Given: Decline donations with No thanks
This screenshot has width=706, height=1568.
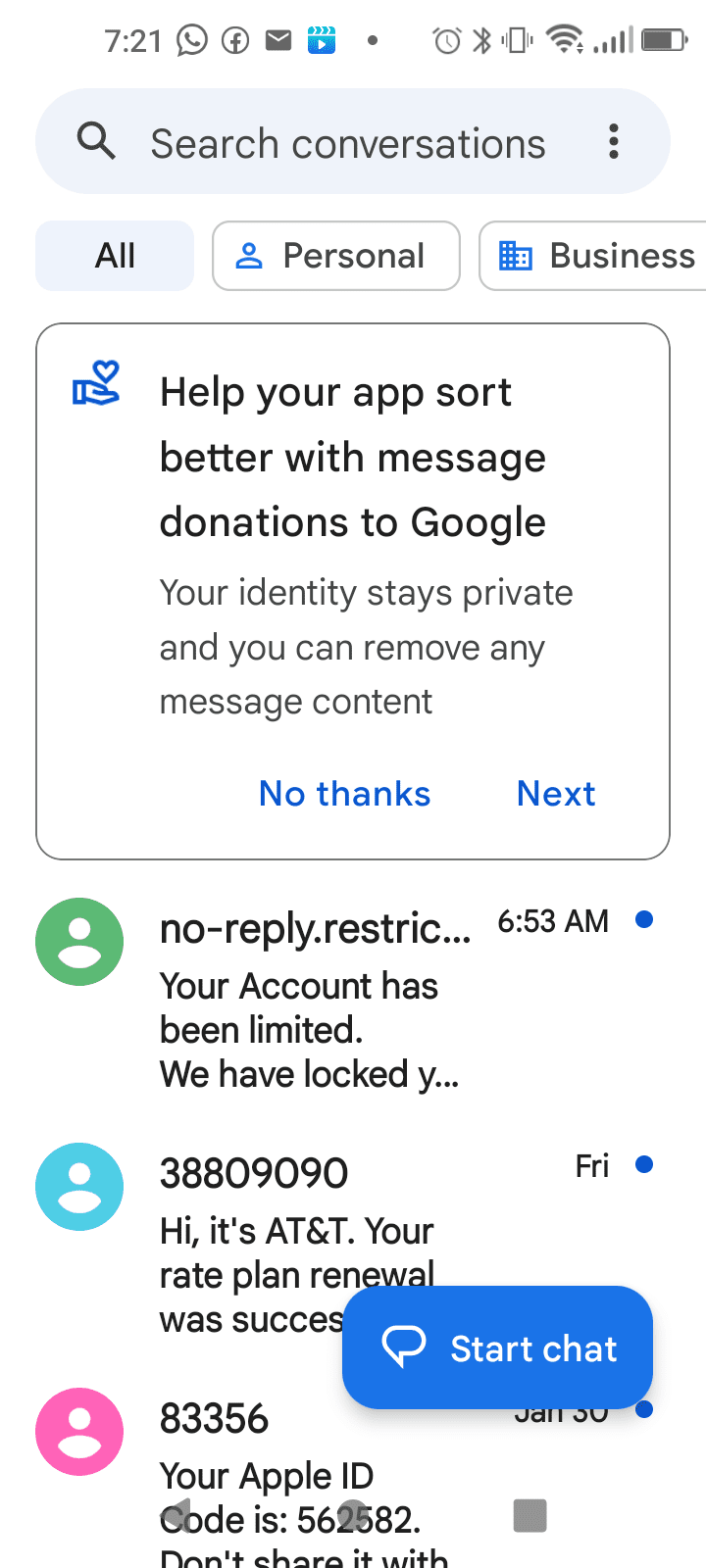Looking at the screenshot, I should tap(345, 794).
